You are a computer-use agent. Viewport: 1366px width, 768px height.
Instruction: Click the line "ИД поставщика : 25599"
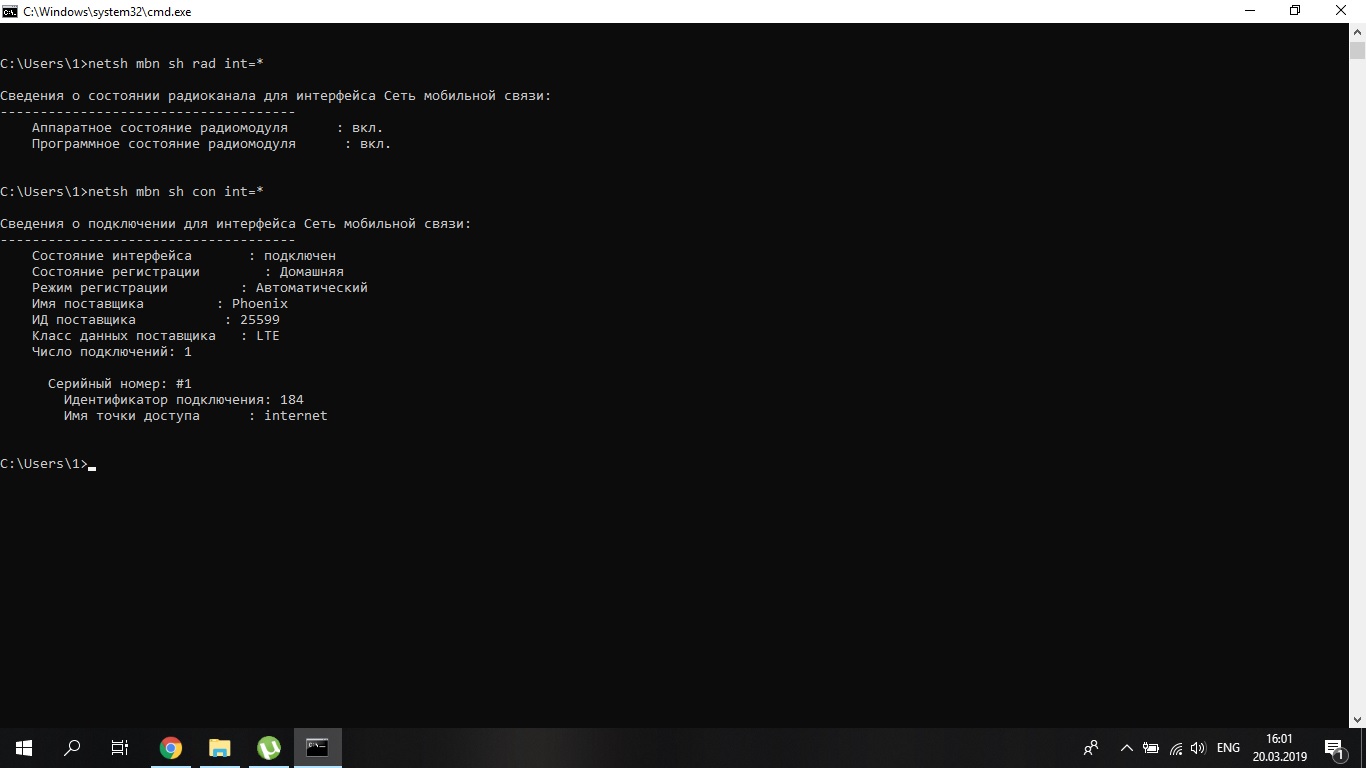(156, 320)
